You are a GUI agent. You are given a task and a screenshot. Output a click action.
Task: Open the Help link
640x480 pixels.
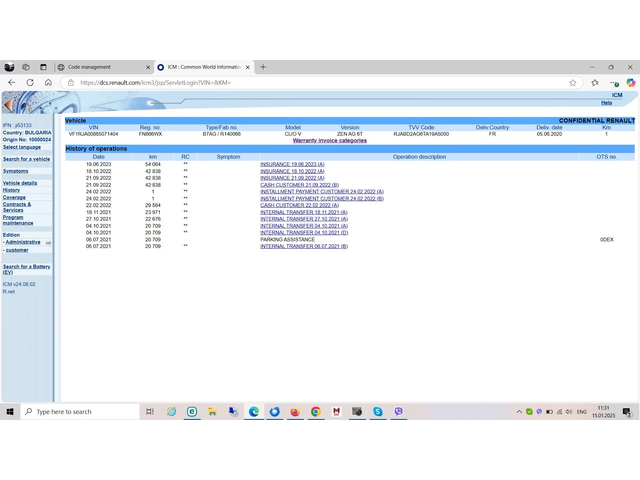point(606,103)
